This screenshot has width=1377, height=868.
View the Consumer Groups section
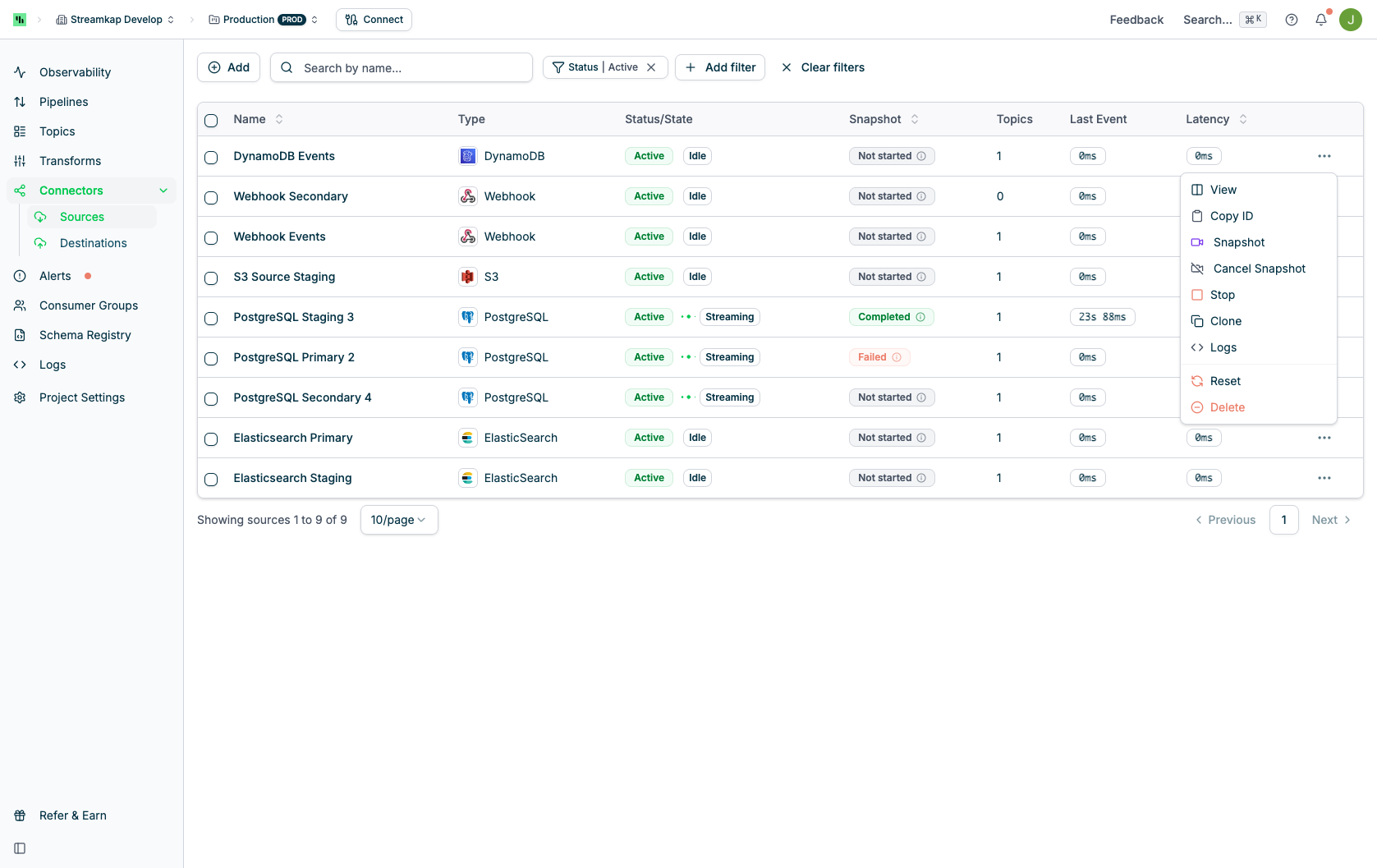click(88, 305)
